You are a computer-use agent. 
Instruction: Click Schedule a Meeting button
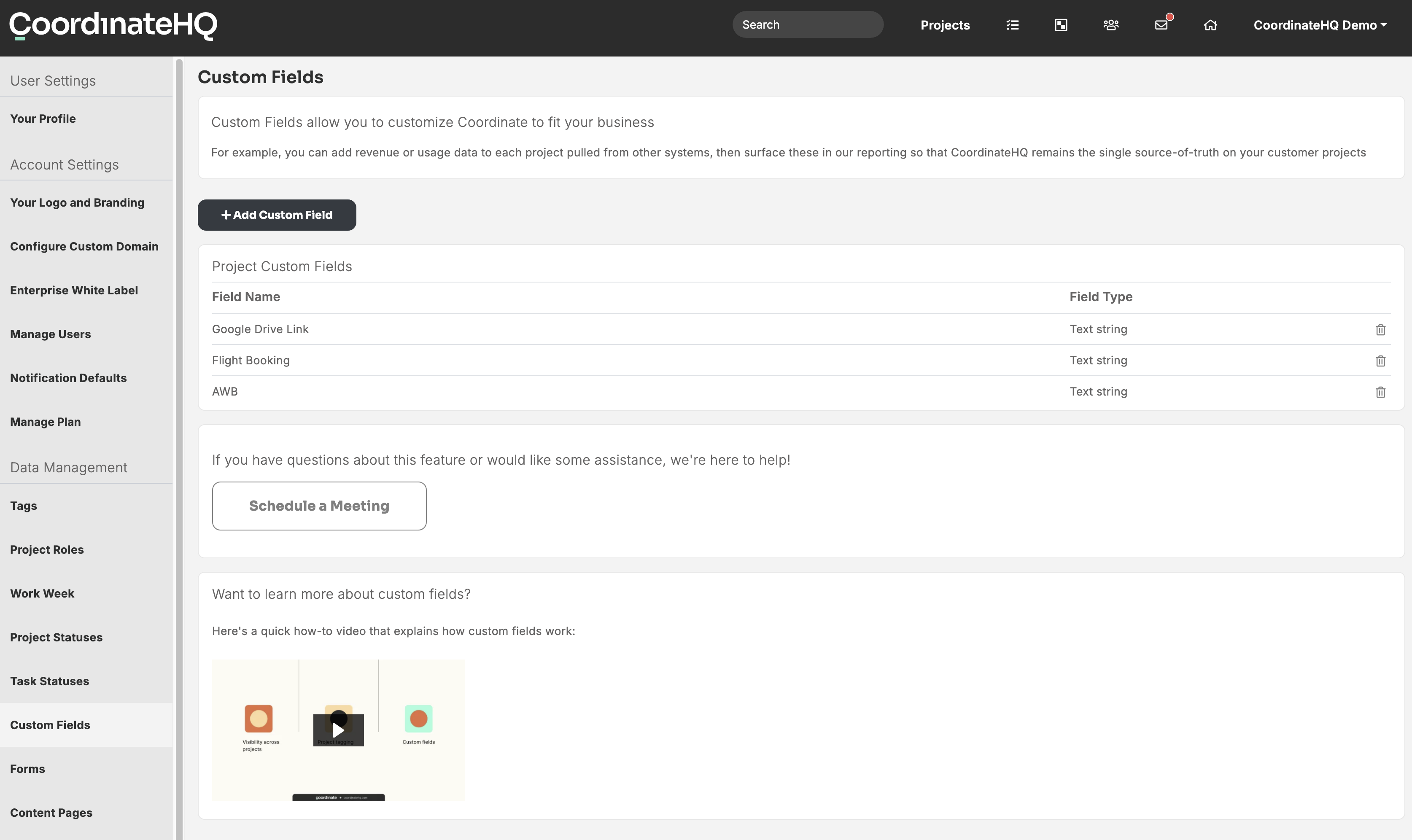pyautogui.click(x=319, y=506)
